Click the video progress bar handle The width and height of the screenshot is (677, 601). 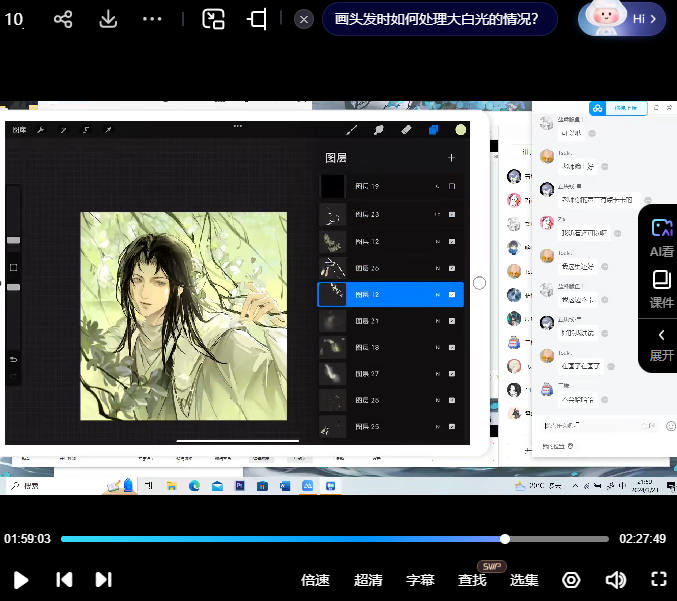[505, 539]
